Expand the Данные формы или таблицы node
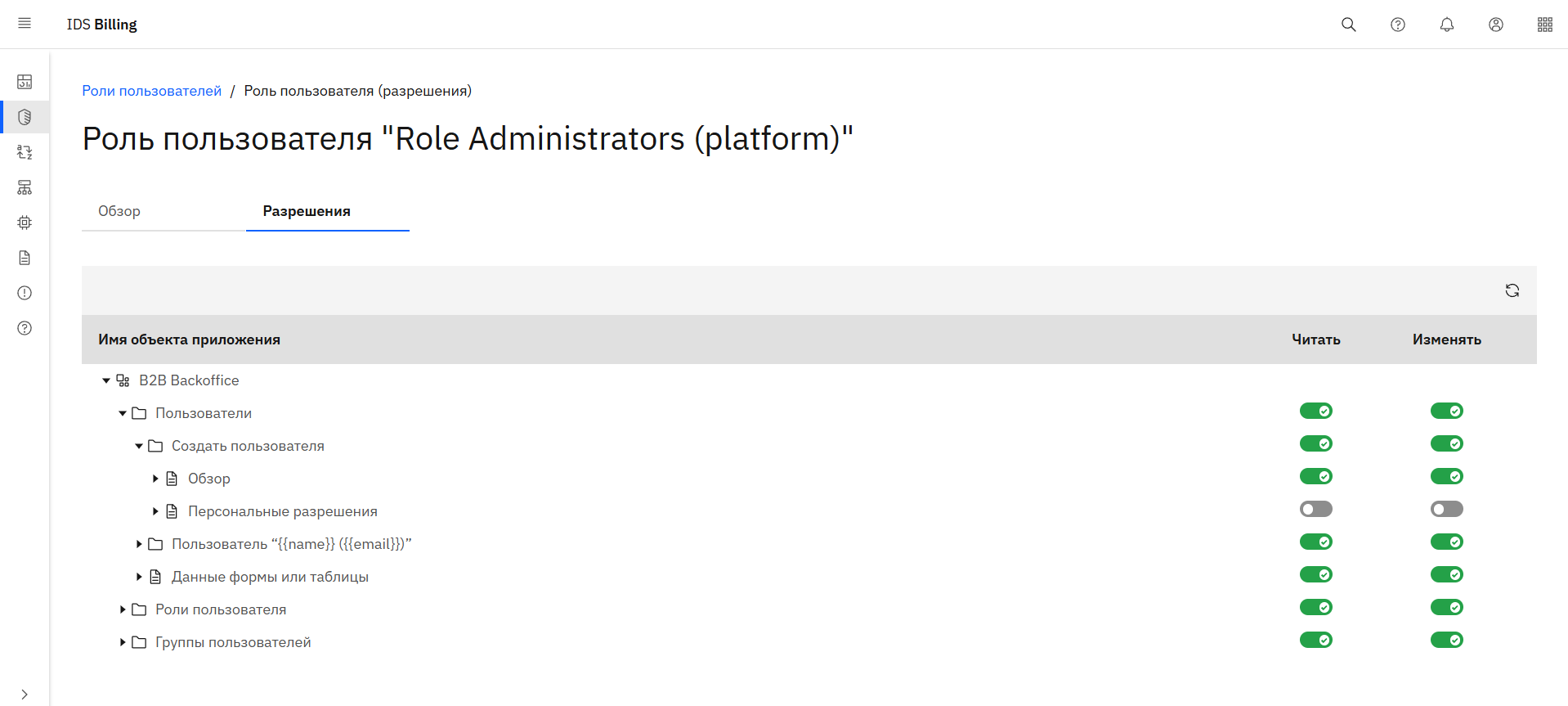This screenshot has height=706, width=1568. click(139, 577)
